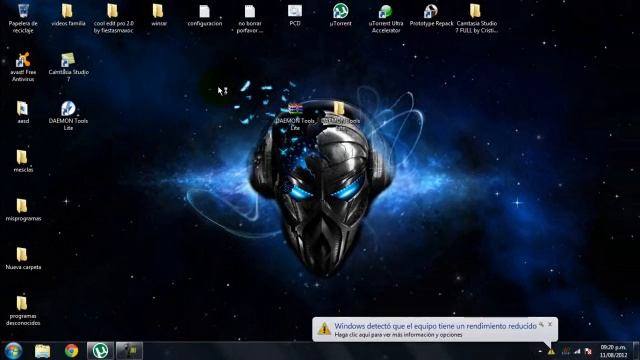Select DAEMON Tools Lite folder icon on skull
Image resolution: width=640 pixels, height=360 pixels.
pos(340,116)
